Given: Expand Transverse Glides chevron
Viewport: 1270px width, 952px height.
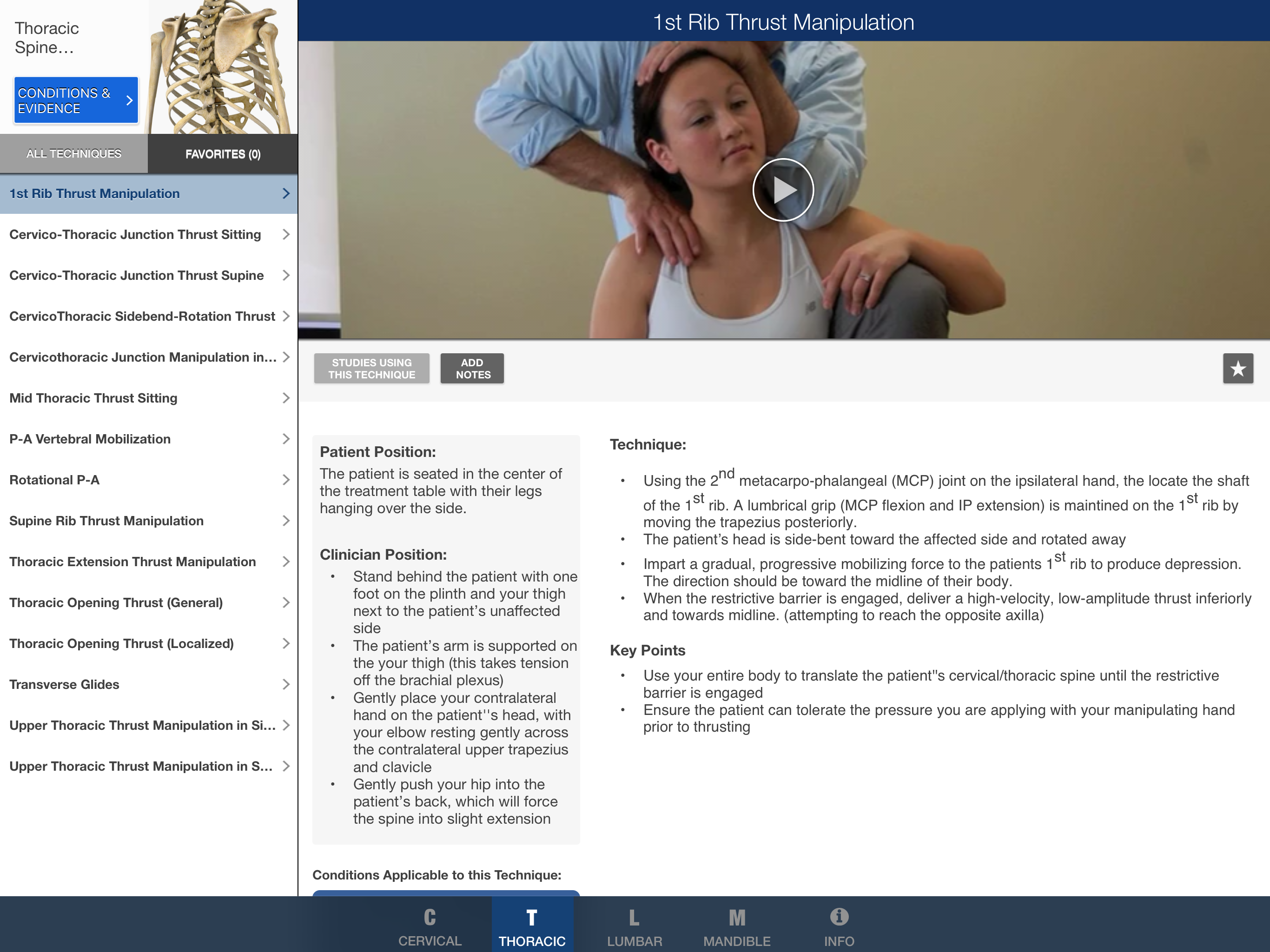Looking at the screenshot, I should click(x=286, y=684).
